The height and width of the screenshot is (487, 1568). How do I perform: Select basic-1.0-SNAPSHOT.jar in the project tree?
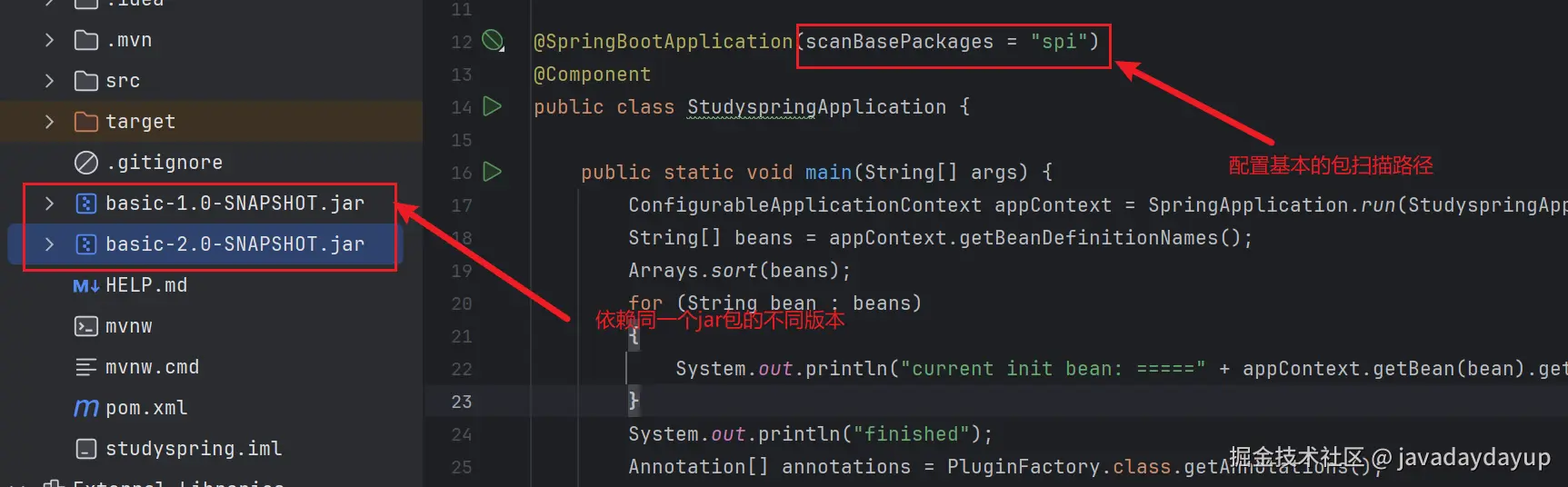[235, 204]
